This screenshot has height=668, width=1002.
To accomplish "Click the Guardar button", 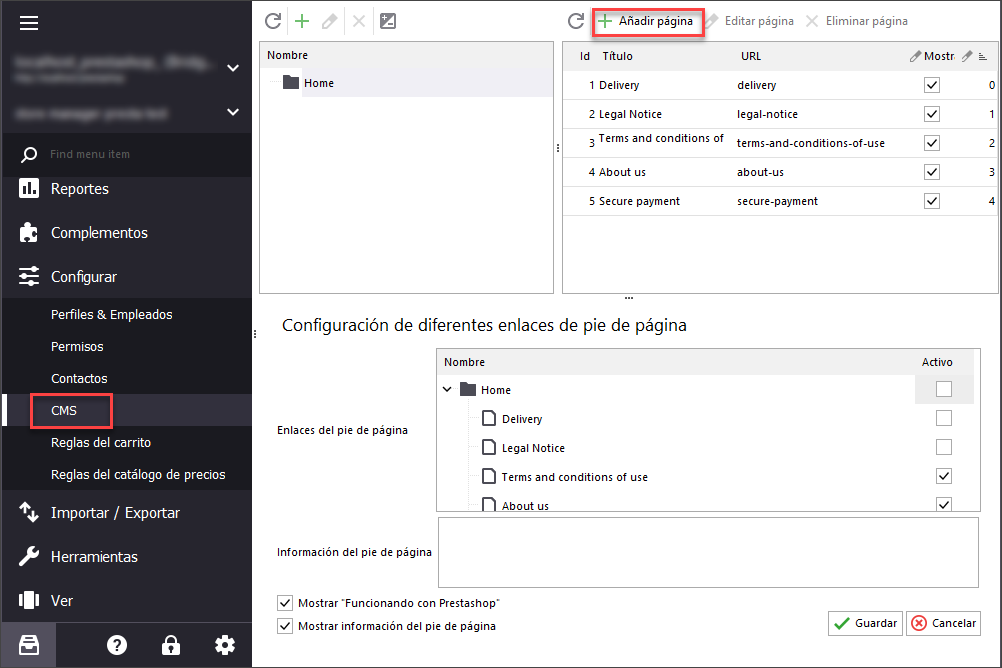I will pyautogui.click(x=865, y=623).
